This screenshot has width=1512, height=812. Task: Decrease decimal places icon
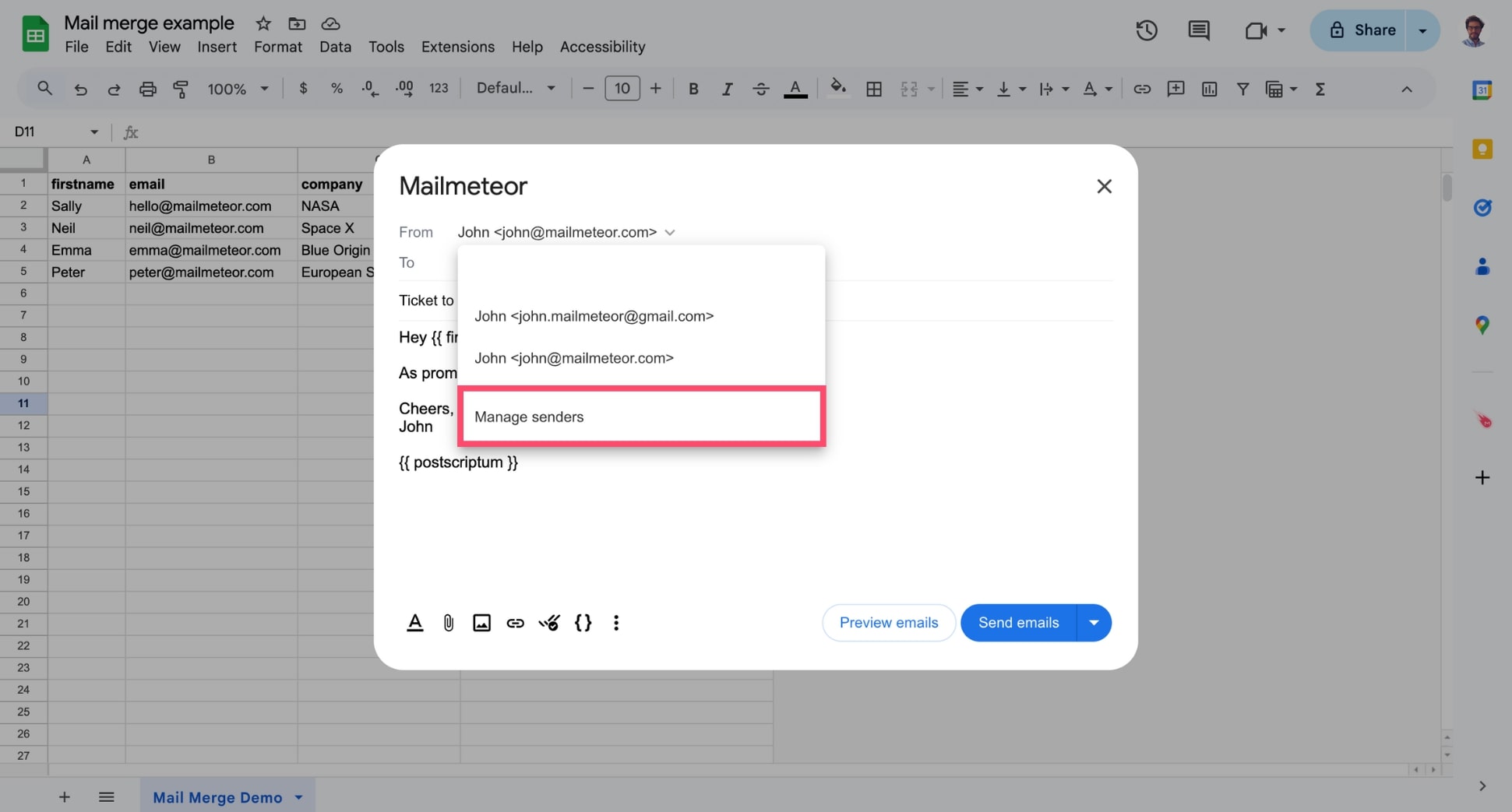coord(370,89)
